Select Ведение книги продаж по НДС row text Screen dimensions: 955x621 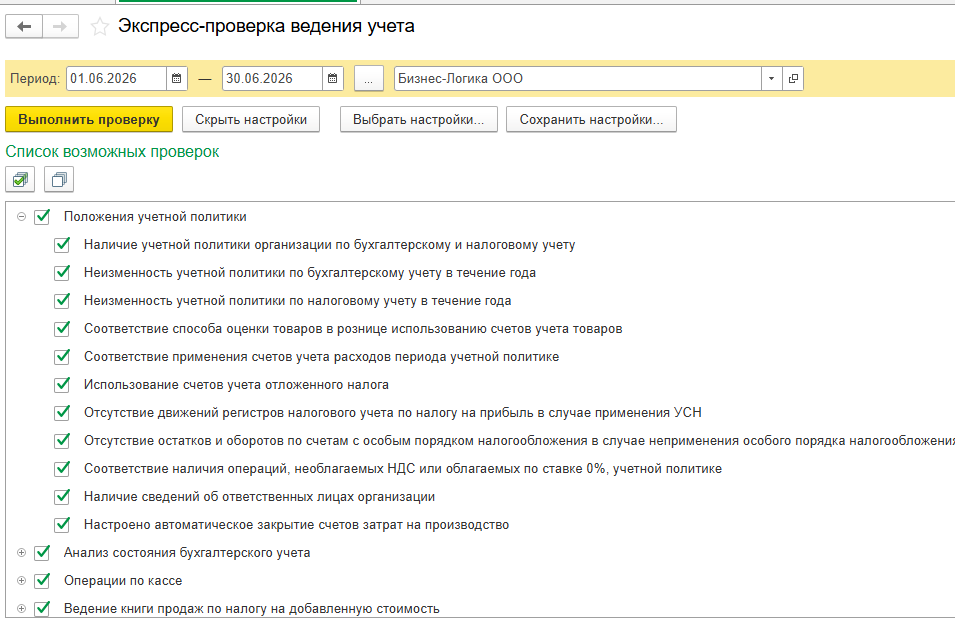[252, 609]
